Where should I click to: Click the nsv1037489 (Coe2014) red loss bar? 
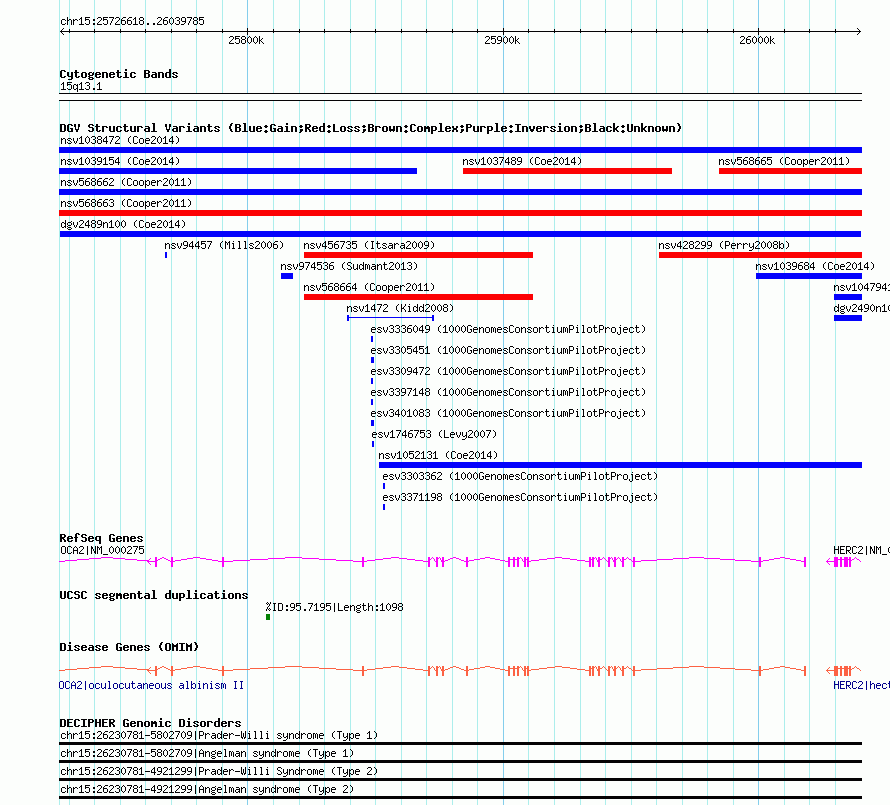(x=568, y=171)
